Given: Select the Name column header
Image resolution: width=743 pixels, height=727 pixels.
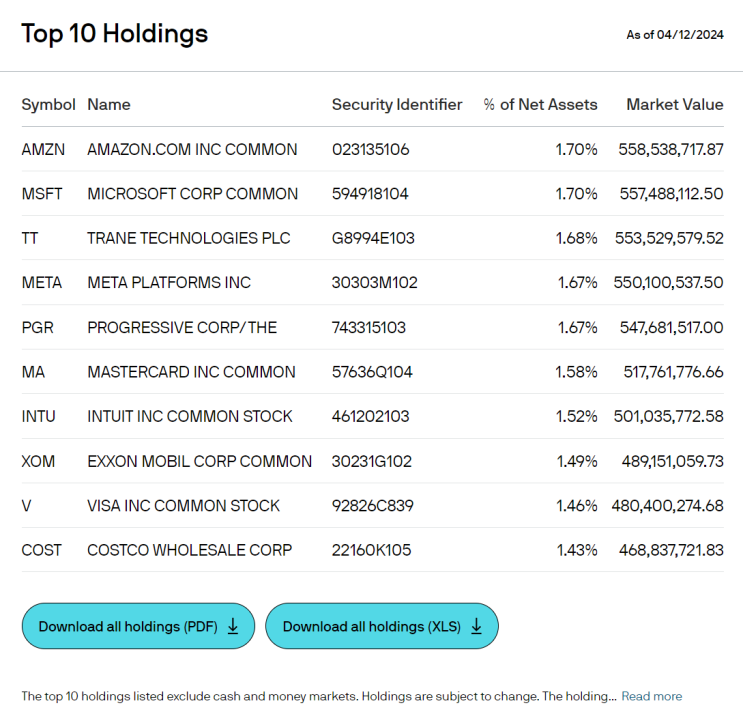Looking at the screenshot, I should 109,104.
